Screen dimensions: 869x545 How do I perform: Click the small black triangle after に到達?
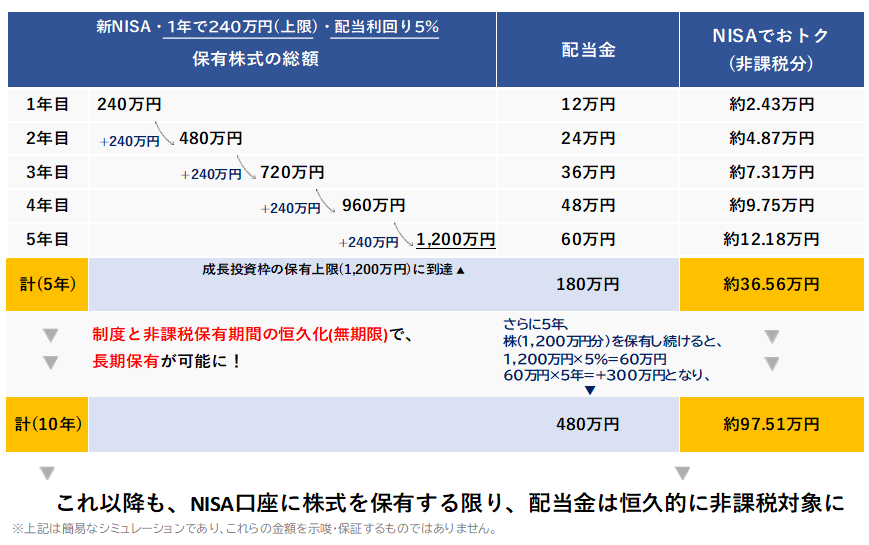(461, 271)
